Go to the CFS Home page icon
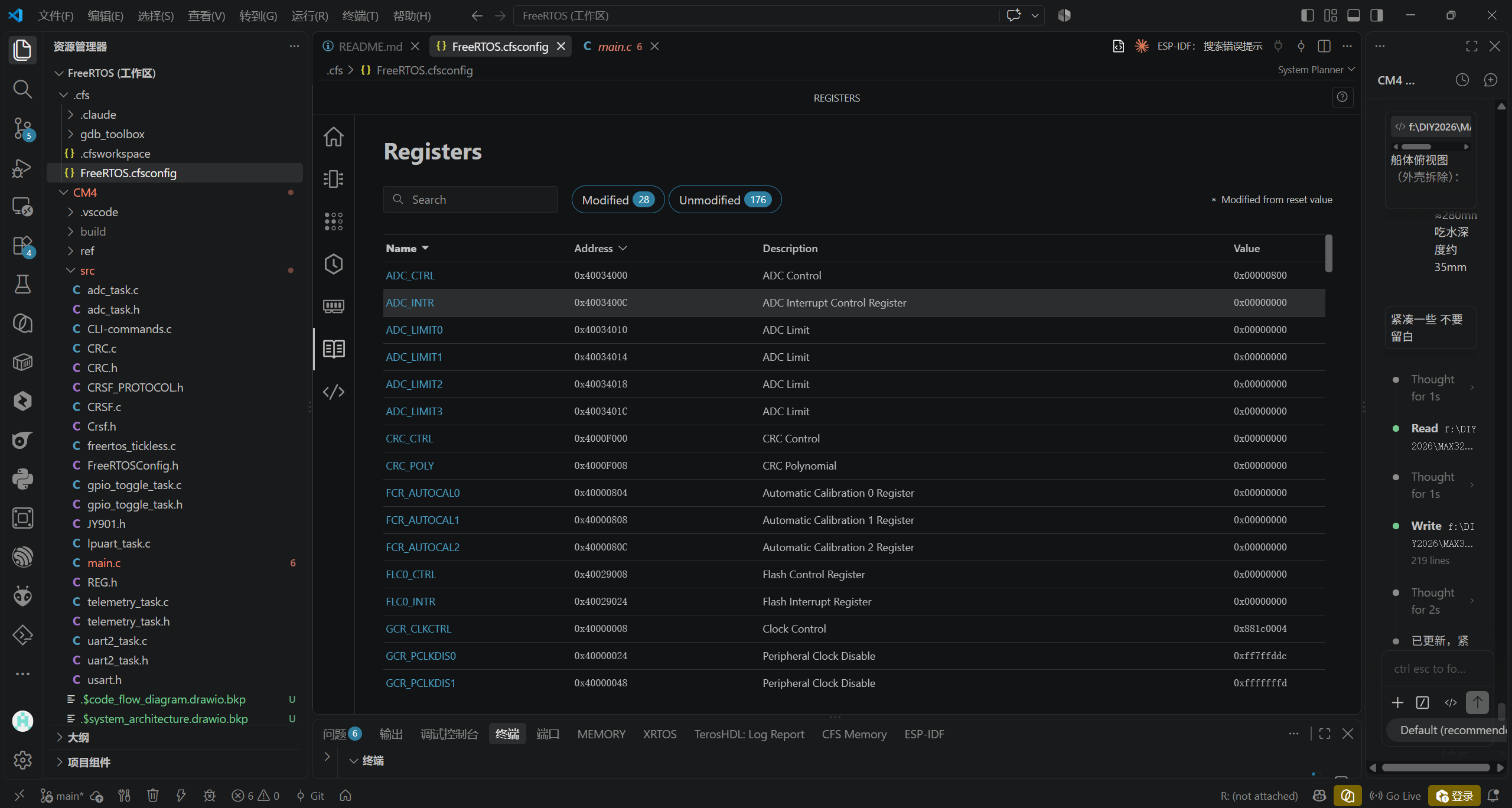This screenshot has width=1512, height=808. coord(334,136)
